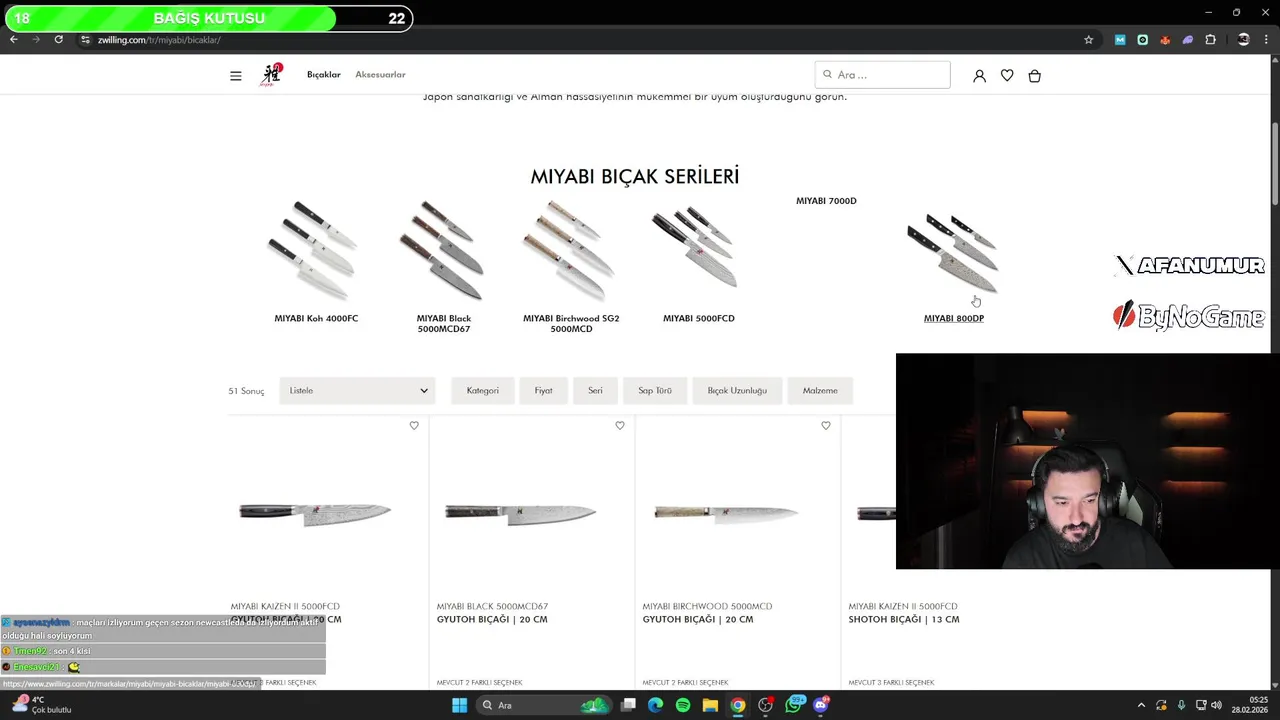Open Discord from the taskbar

pyautogui.click(x=821, y=705)
